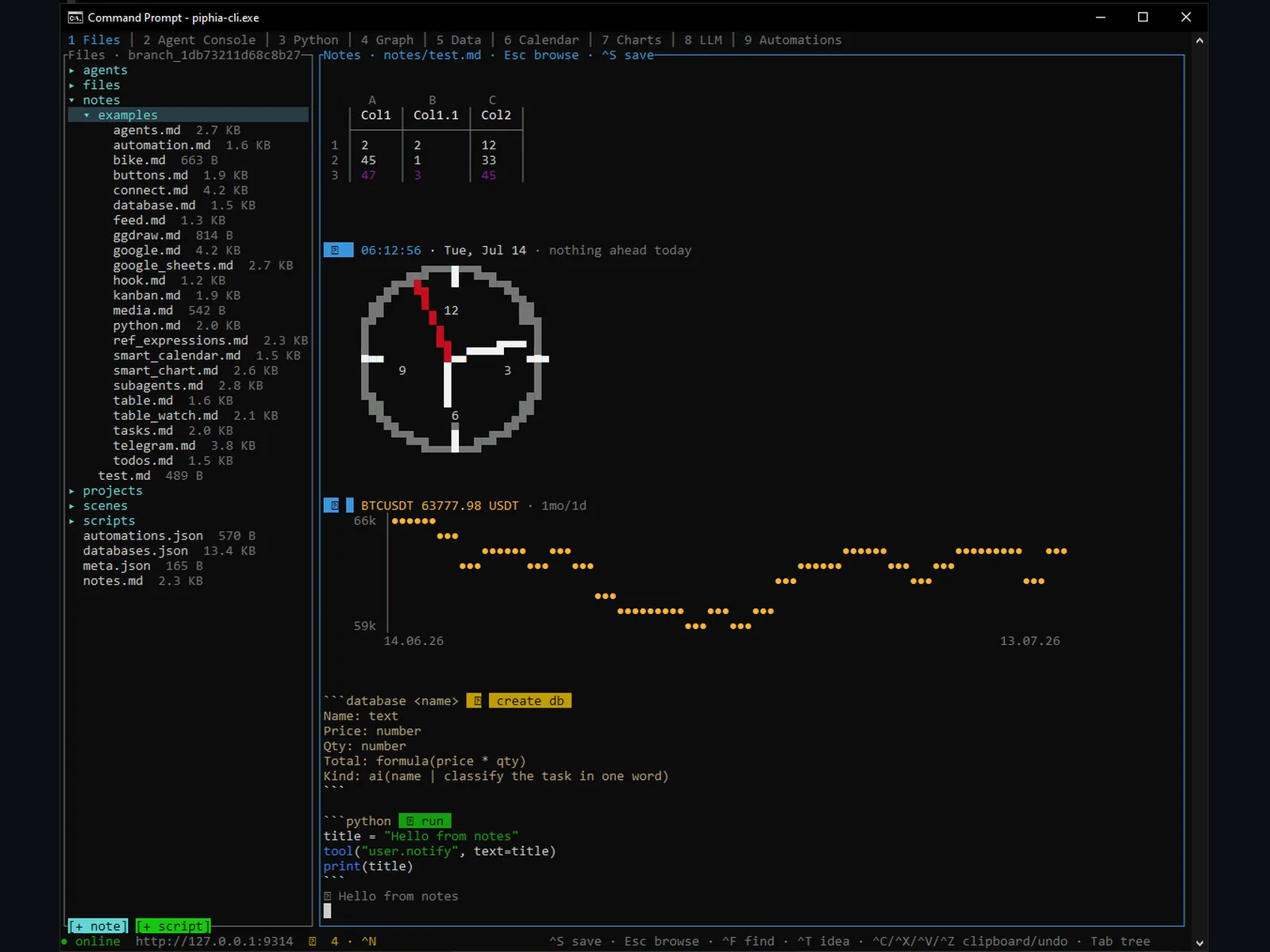Click the Command Prompt title bar icon
Viewport: 1270px width, 952px height.
tap(75, 17)
